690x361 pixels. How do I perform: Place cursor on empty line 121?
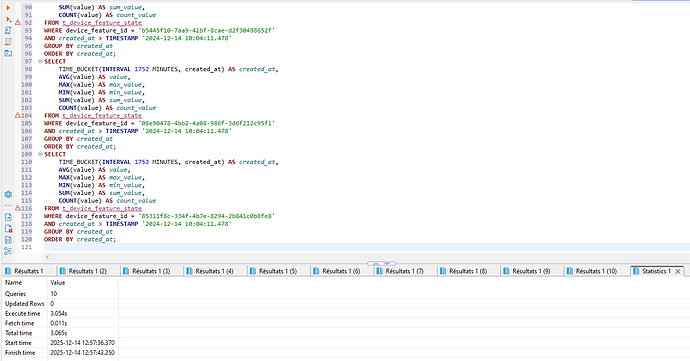tap(367, 247)
